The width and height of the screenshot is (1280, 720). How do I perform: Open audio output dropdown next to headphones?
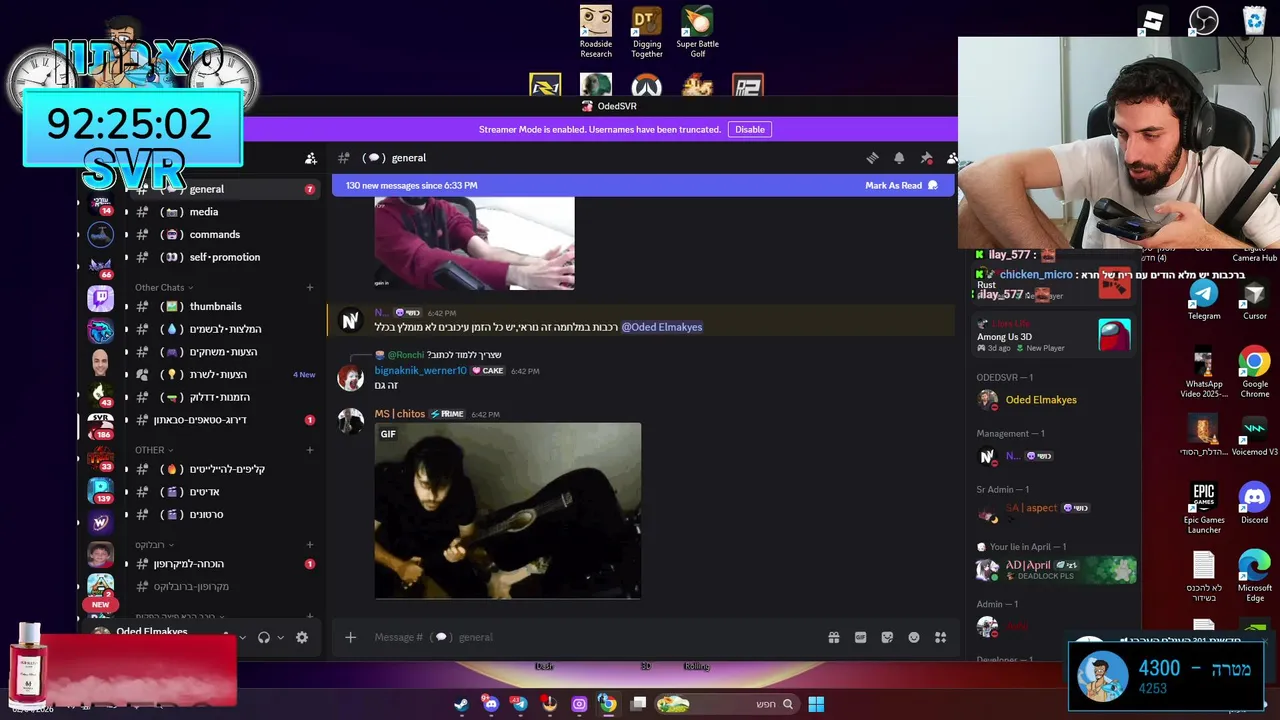280,637
